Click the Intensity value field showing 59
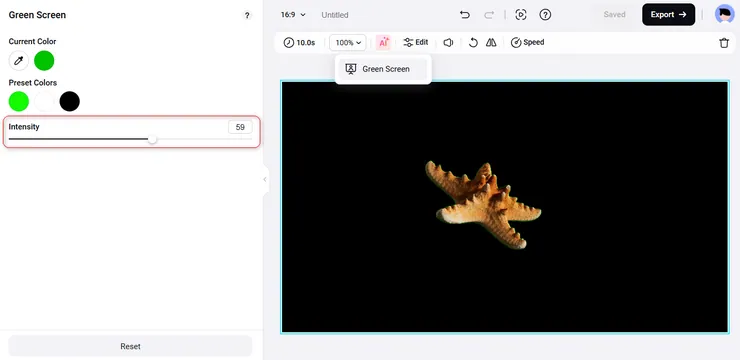The image size is (740, 360). click(x=240, y=127)
